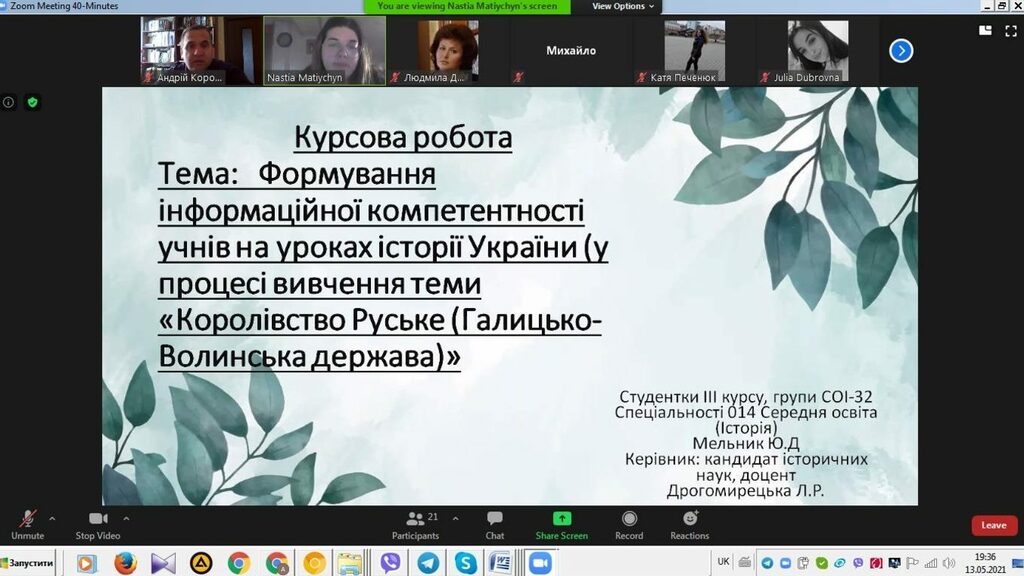
Task: Start recording the meeting
Action: coord(629,523)
